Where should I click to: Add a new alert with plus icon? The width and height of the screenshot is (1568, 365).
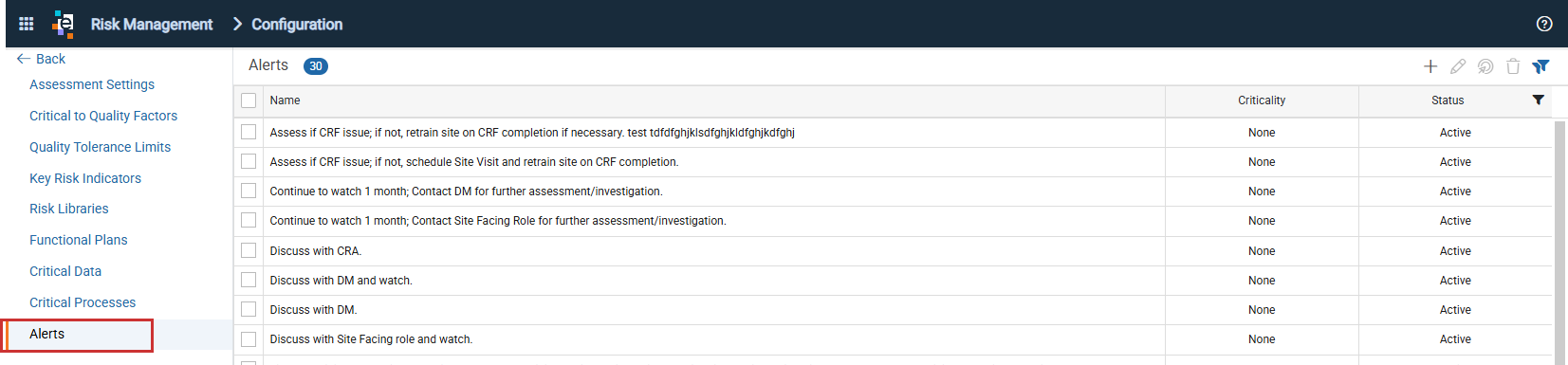[x=1430, y=66]
